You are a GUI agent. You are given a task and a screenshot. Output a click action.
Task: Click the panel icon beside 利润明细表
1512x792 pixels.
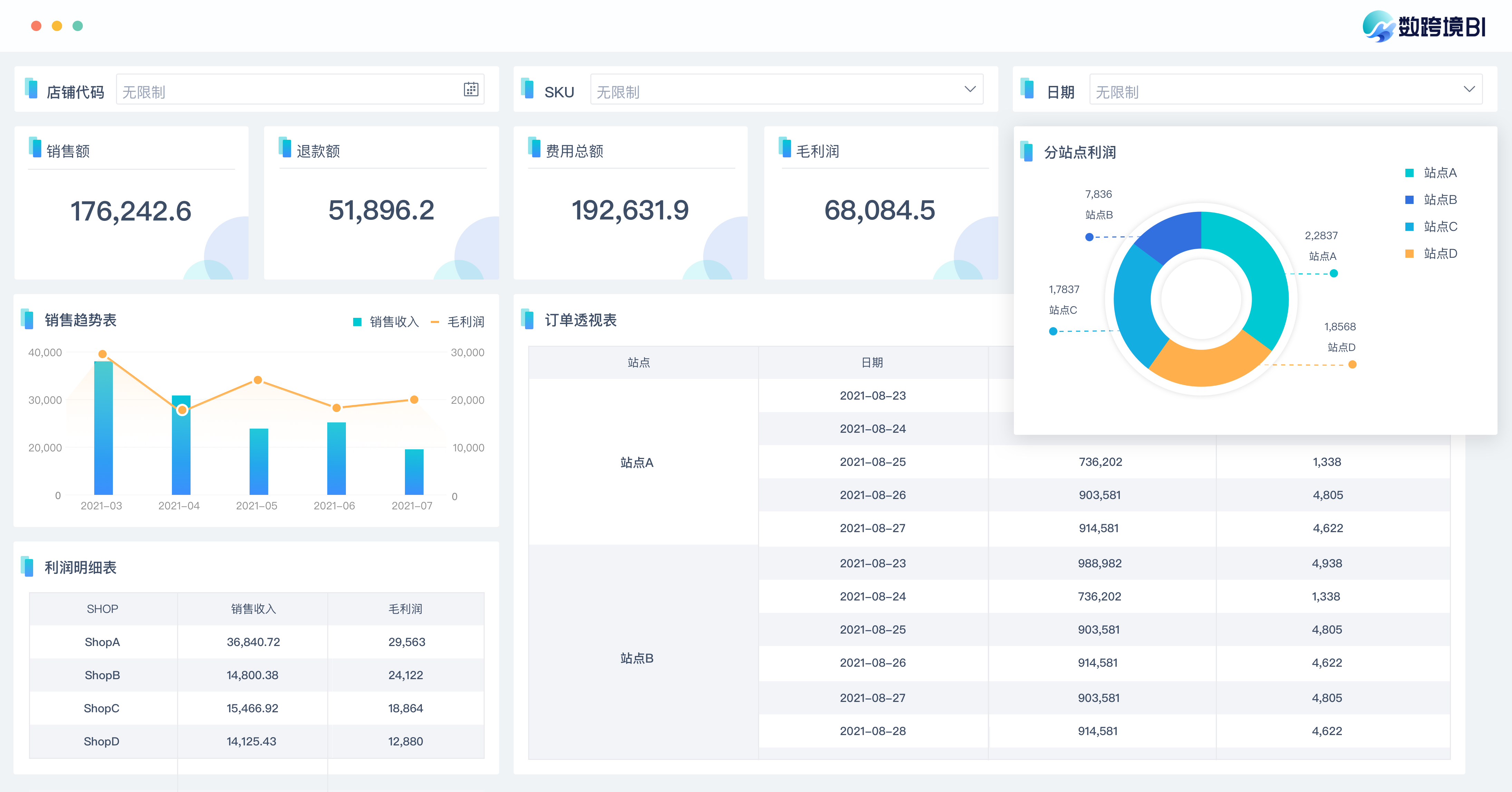coord(27,566)
